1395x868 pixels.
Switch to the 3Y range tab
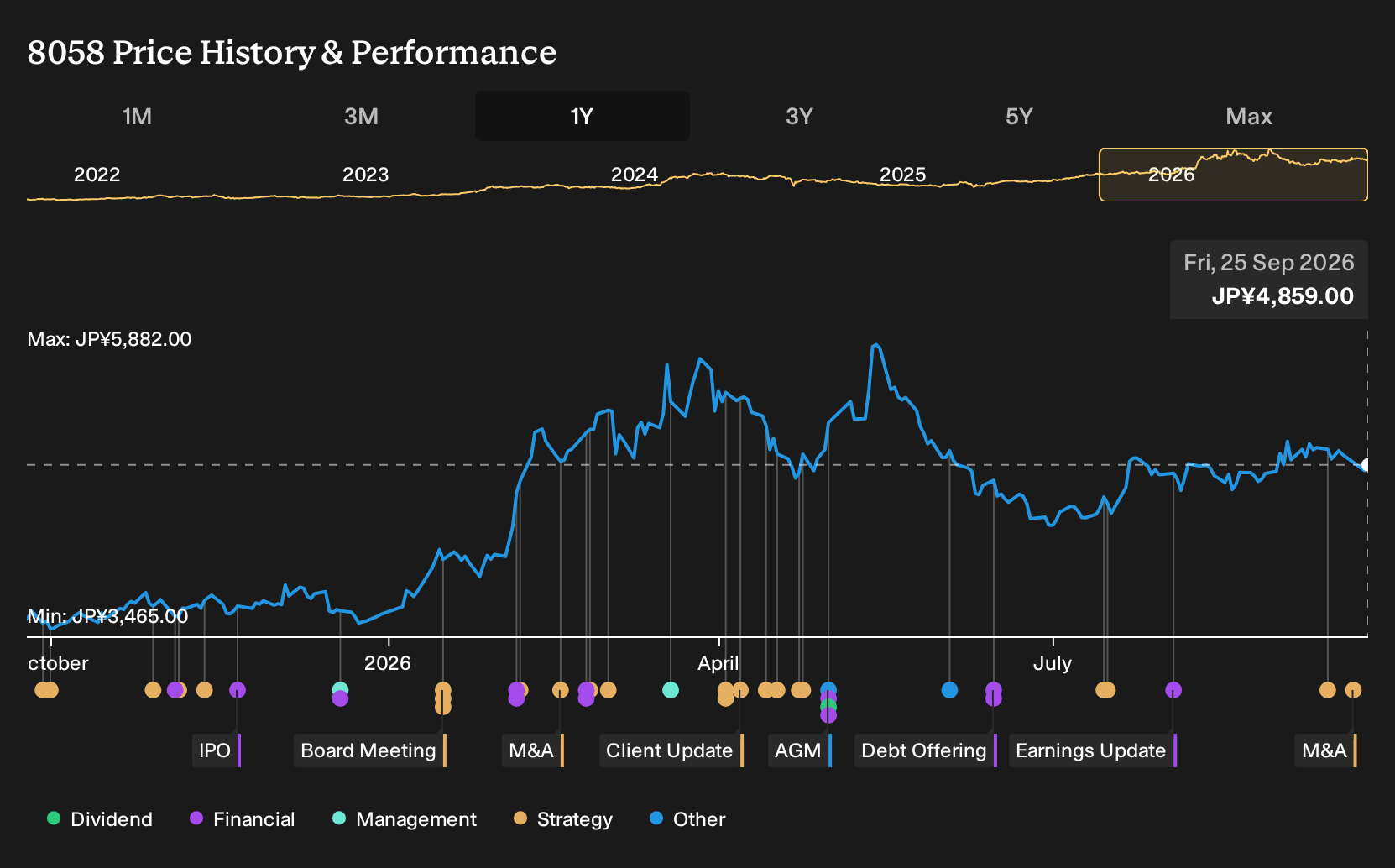(799, 116)
